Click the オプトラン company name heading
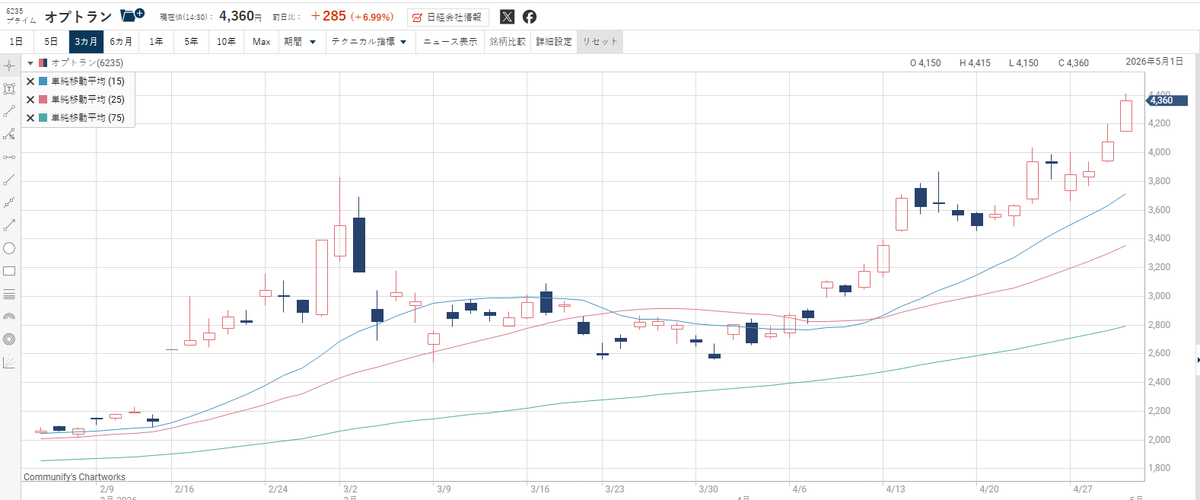This screenshot has width=1200, height=500. pos(78,17)
